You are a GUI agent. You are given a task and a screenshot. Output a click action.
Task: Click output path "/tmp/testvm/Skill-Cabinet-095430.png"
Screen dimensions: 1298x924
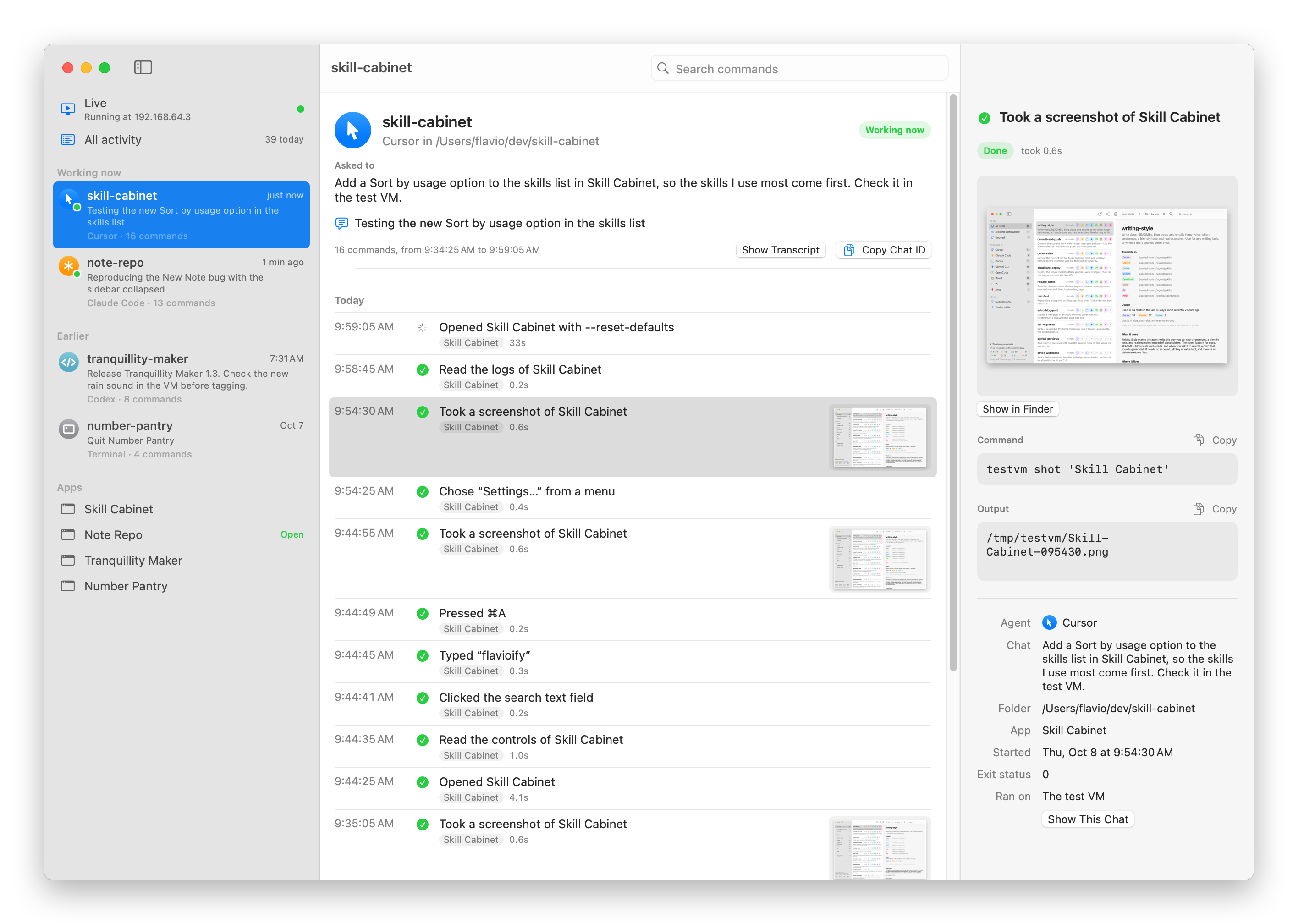pyautogui.click(x=1047, y=545)
